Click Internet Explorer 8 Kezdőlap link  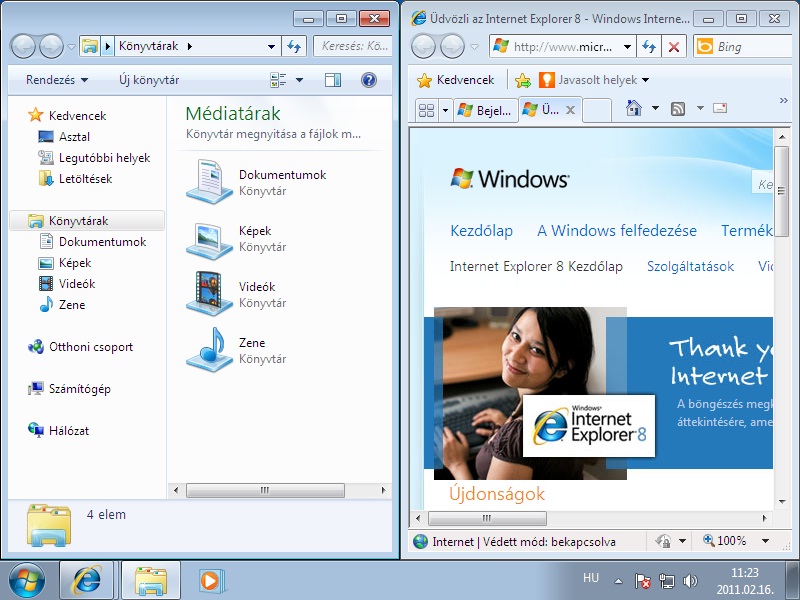(536, 266)
